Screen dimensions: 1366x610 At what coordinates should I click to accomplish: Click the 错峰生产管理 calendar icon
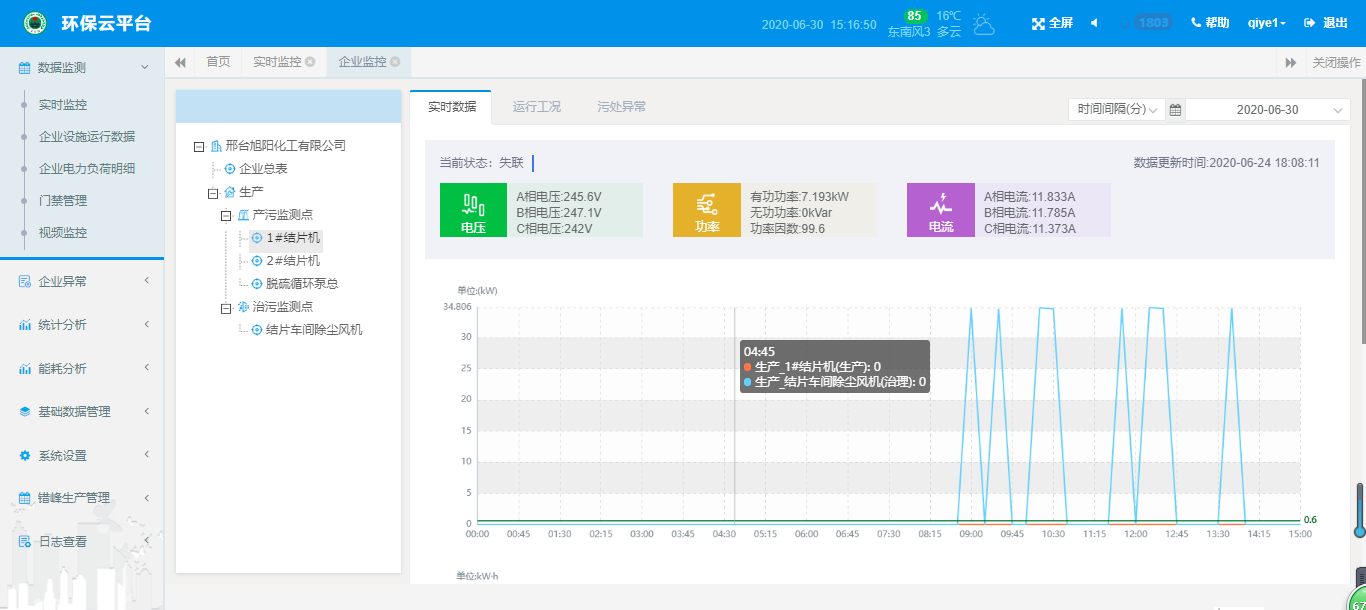pos(25,497)
